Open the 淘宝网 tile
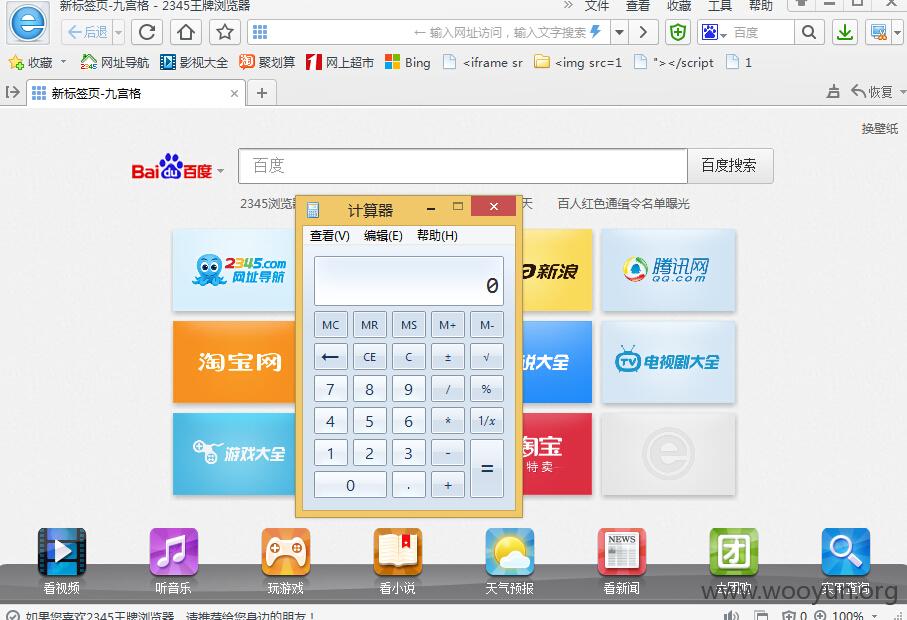Viewport: 907px width, 620px height. pyautogui.click(x=234, y=362)
